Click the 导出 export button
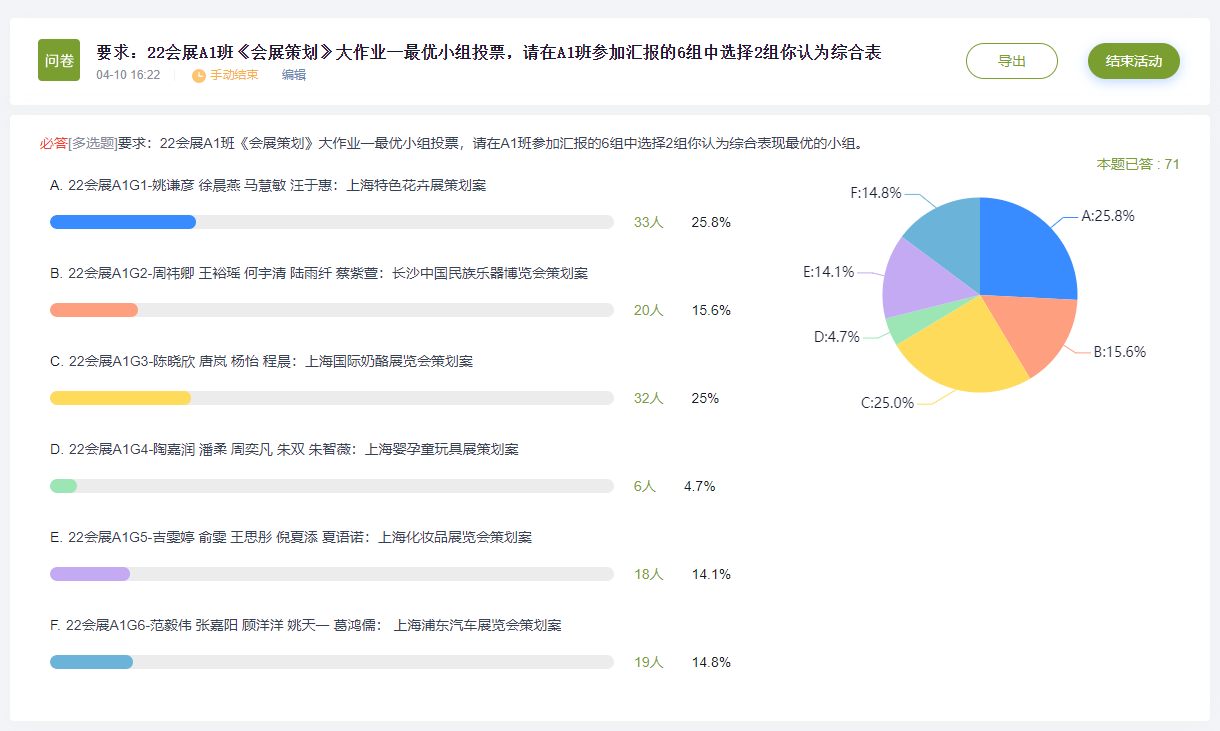Viewport: 1220px width, 731px height. [x=1011, y=61]
